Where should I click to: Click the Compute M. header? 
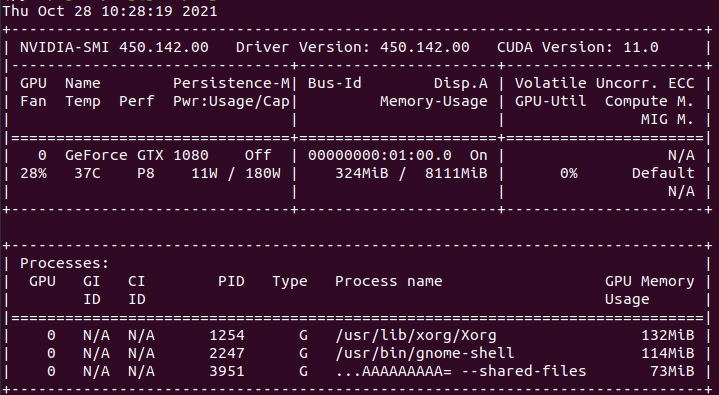click(649, 102)
